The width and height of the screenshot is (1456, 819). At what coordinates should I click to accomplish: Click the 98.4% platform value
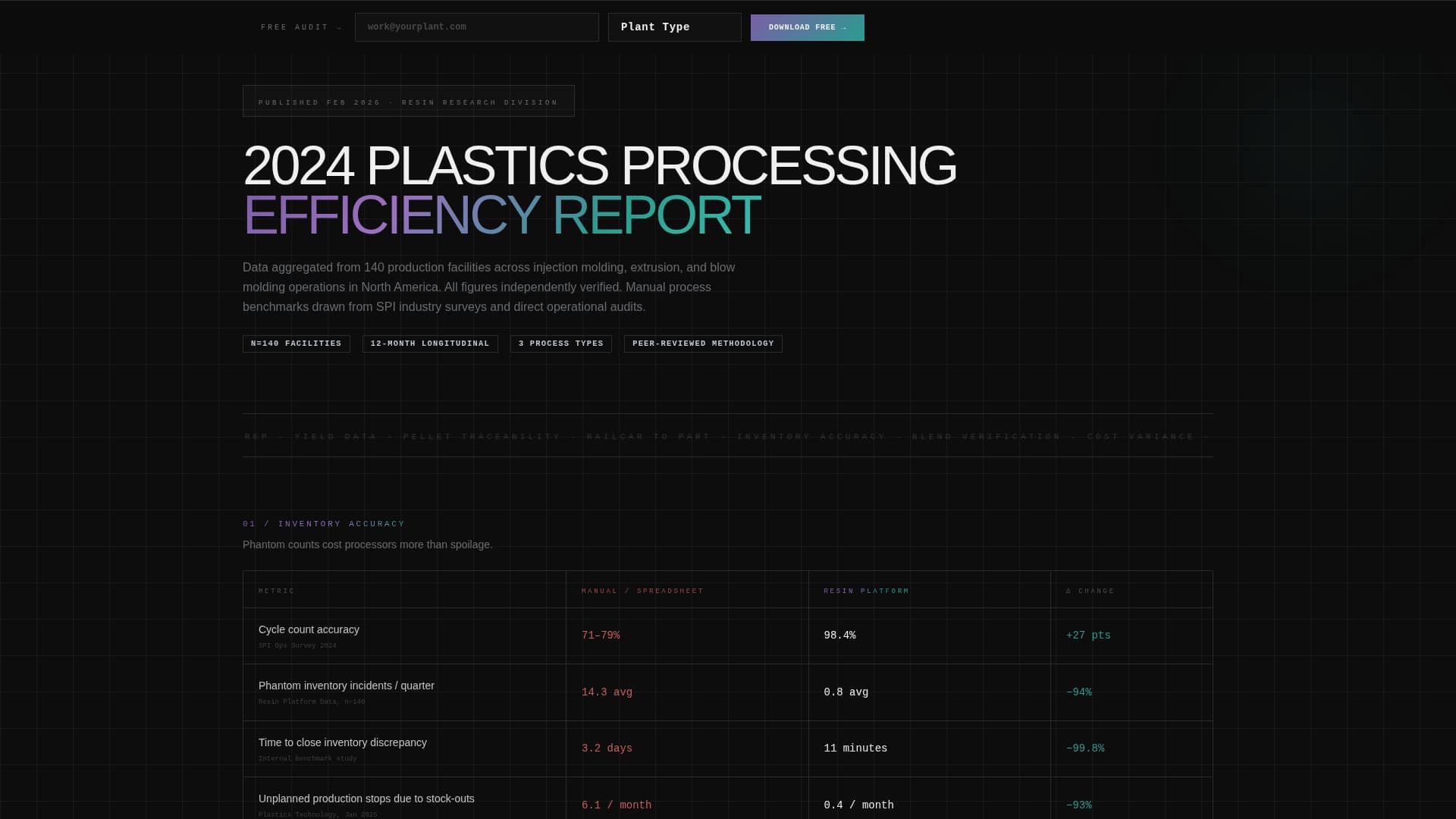pos(839,635)
